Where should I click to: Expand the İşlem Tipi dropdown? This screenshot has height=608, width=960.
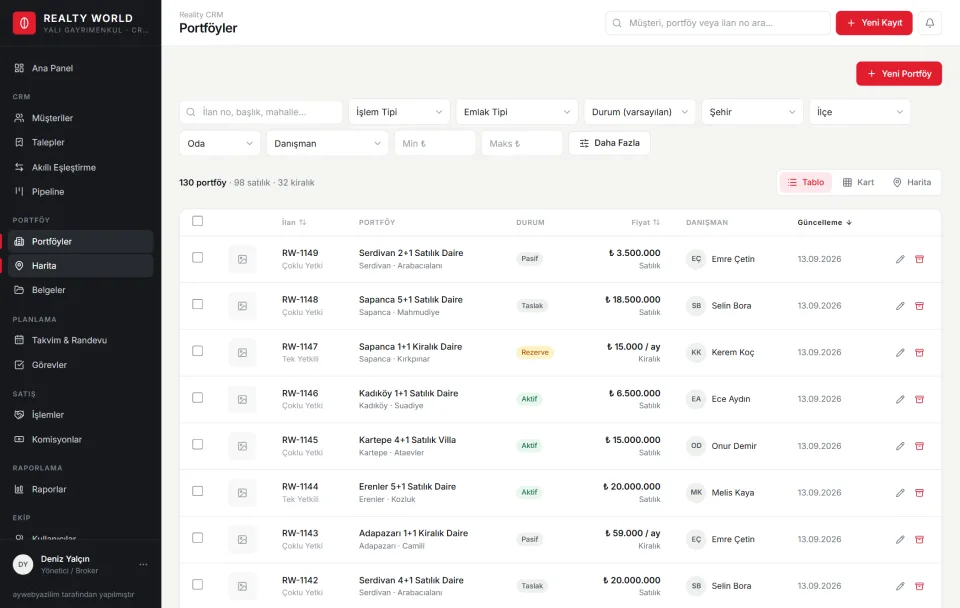click(399, 112)
